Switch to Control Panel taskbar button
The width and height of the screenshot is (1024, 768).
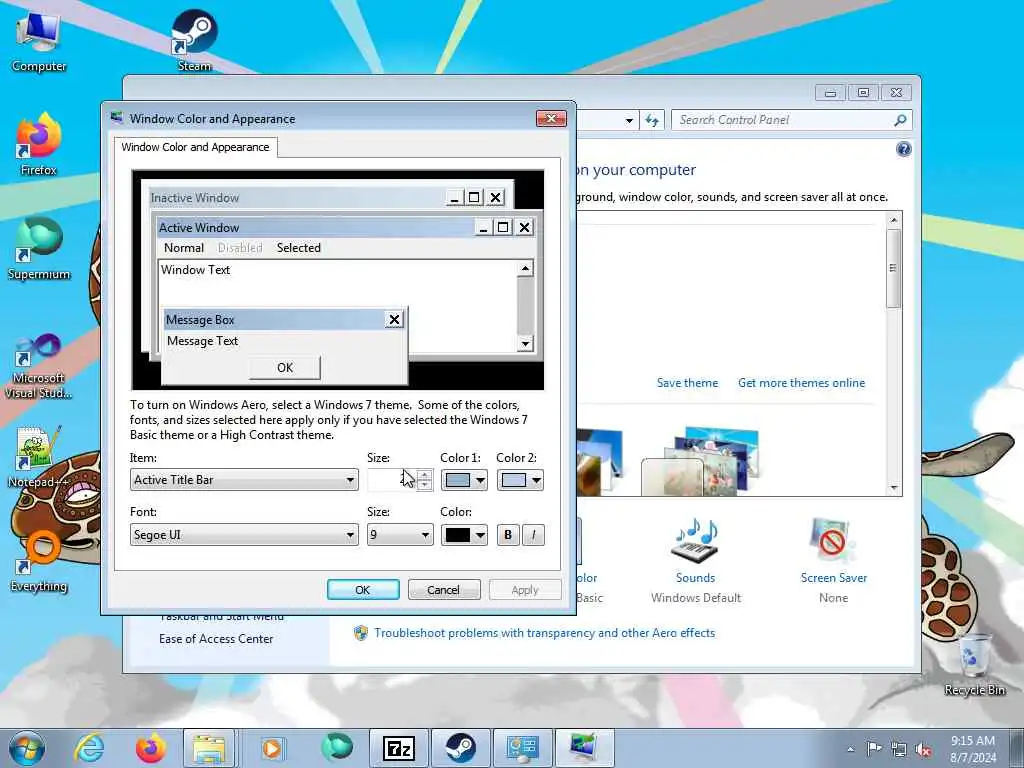point(522,748)
